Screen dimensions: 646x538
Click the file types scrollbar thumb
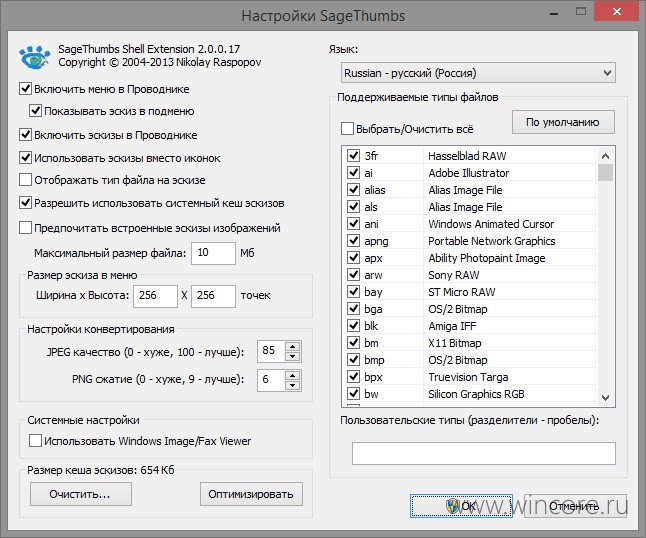(605, 172)
